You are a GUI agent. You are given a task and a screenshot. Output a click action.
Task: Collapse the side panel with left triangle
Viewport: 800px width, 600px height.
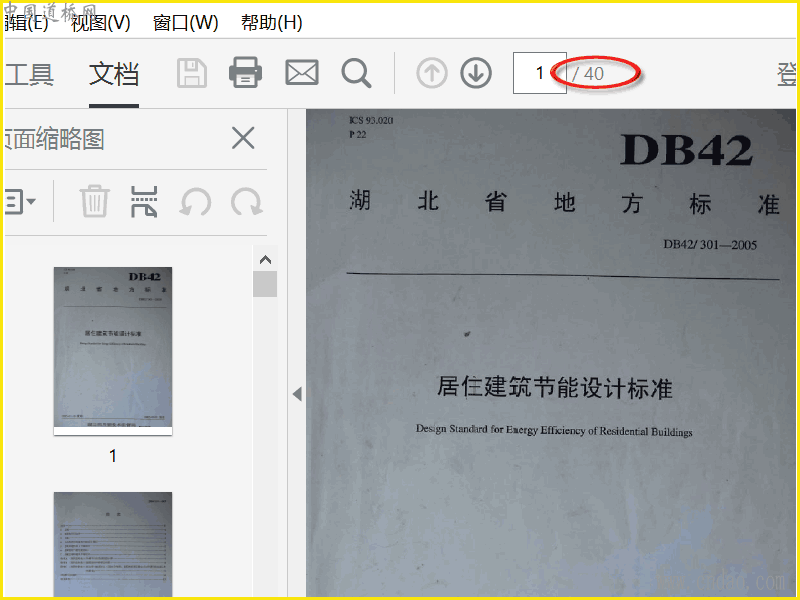pos(297,394)
